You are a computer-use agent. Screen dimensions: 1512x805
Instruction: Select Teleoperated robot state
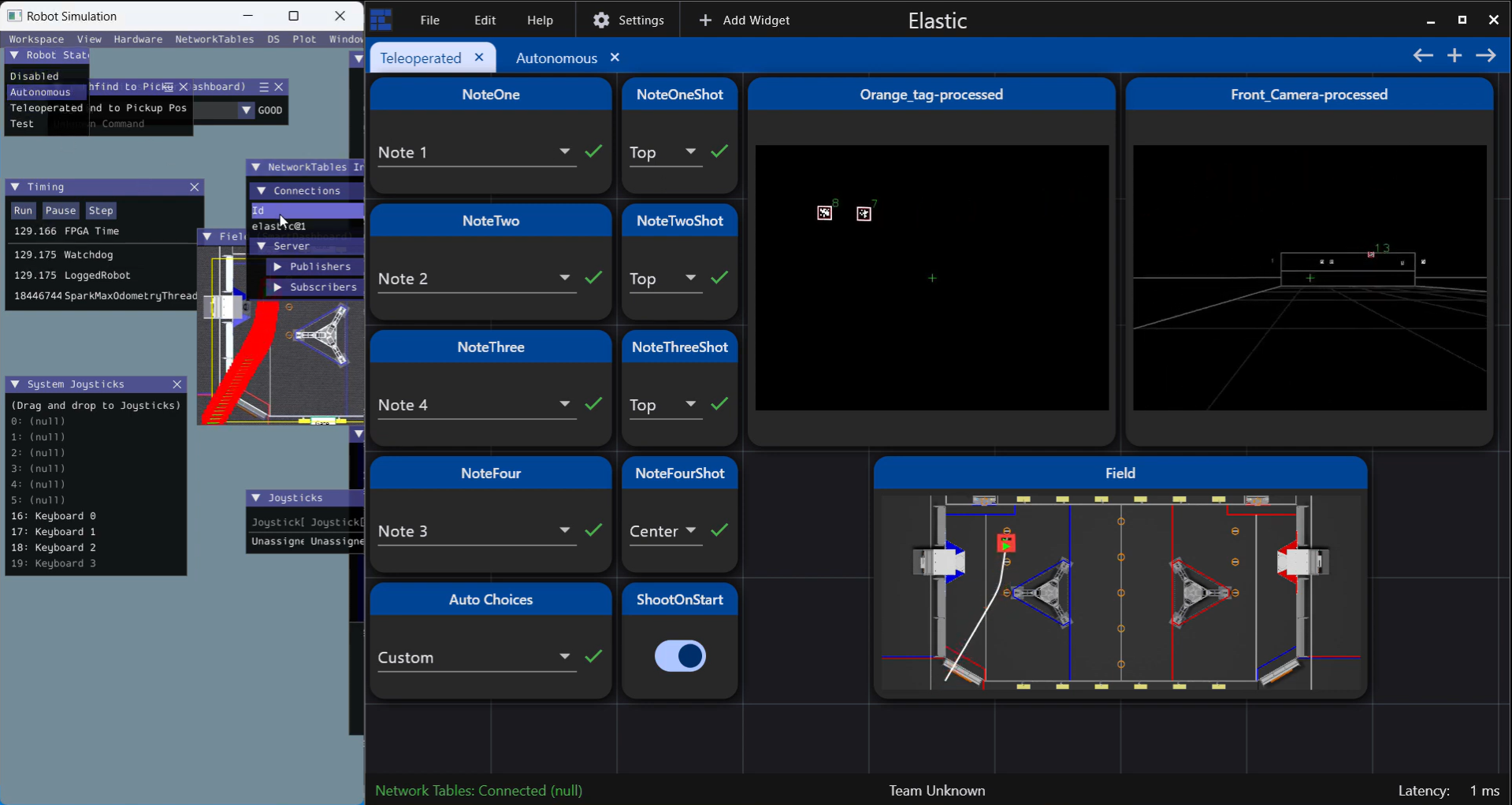(46, 108)
